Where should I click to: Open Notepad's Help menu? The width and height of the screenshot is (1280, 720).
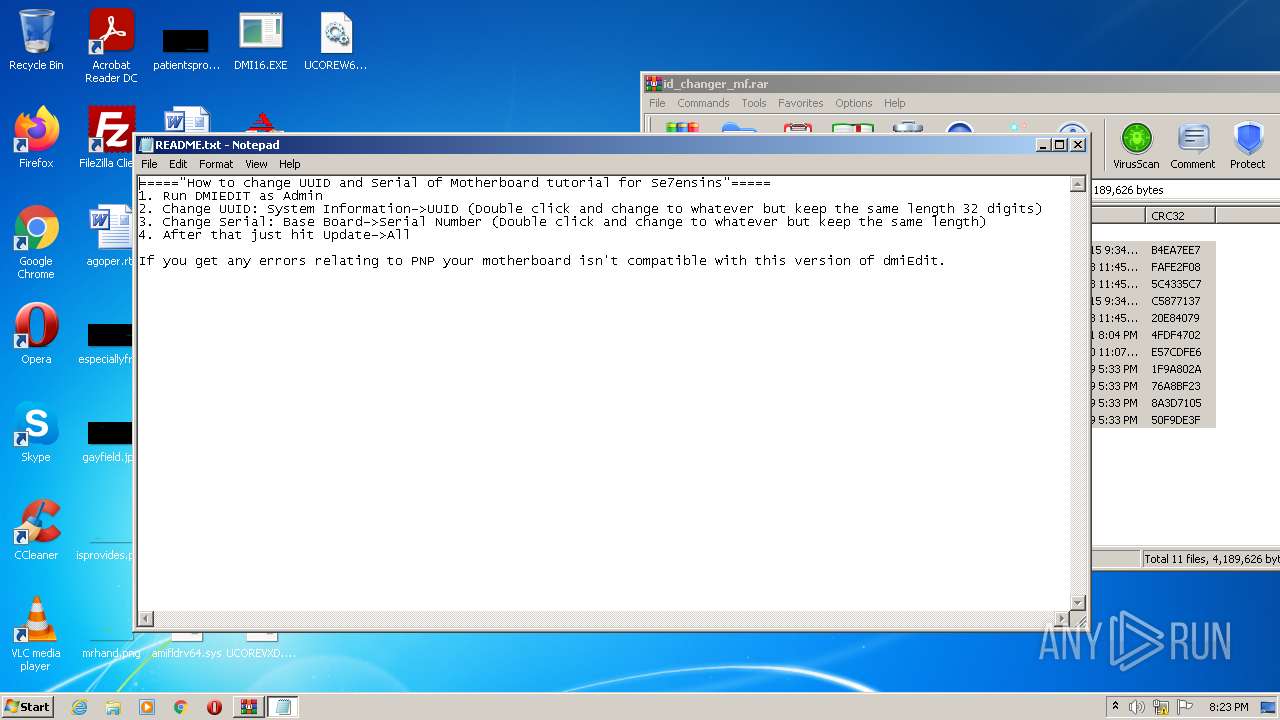(x=290, y=164)
